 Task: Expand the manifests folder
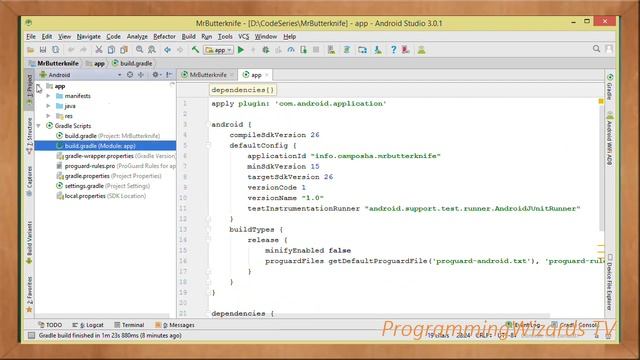pyautogui.click(x=48, y=96)
